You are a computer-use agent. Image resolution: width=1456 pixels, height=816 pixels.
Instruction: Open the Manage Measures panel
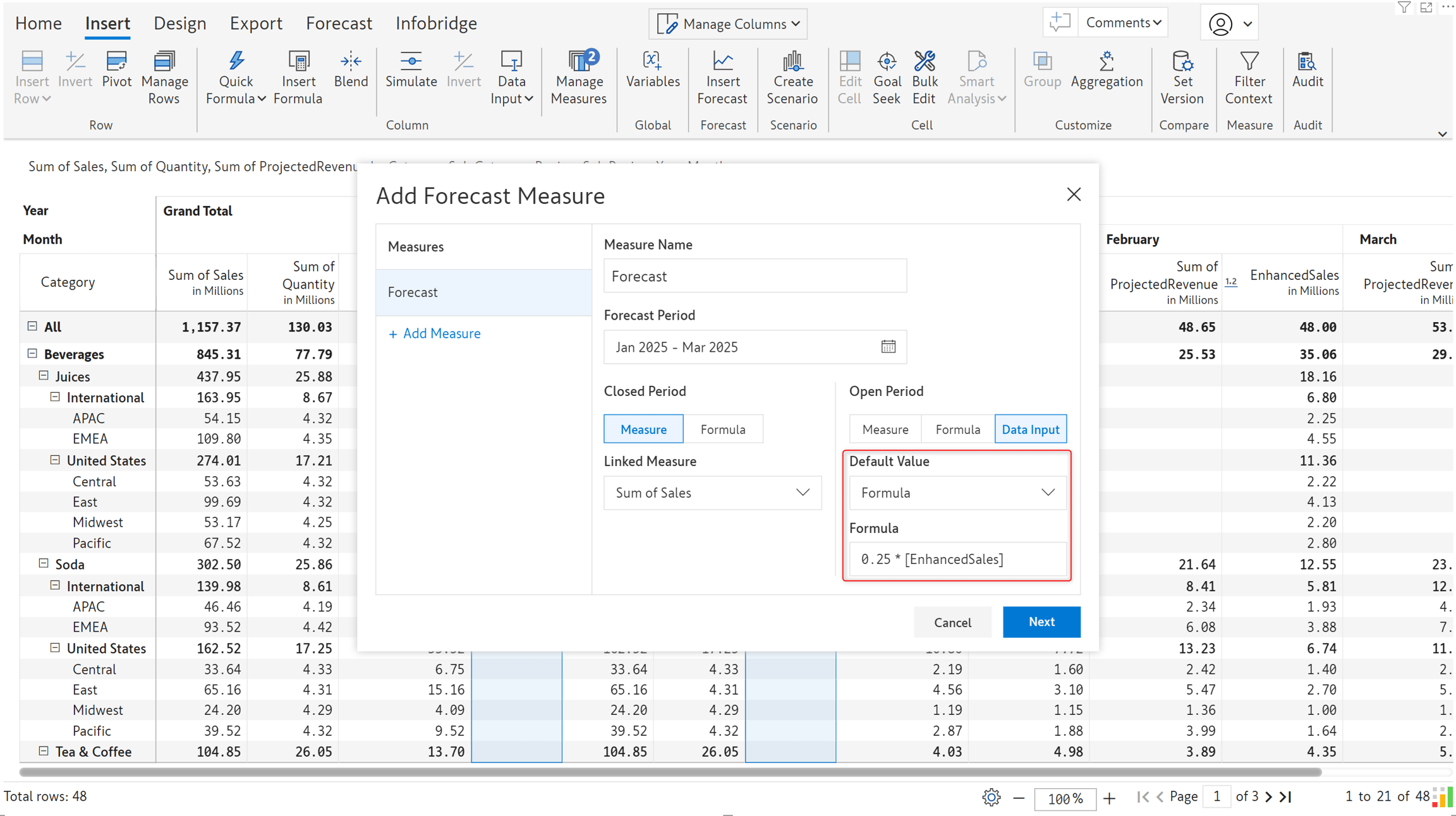[578, 78]
